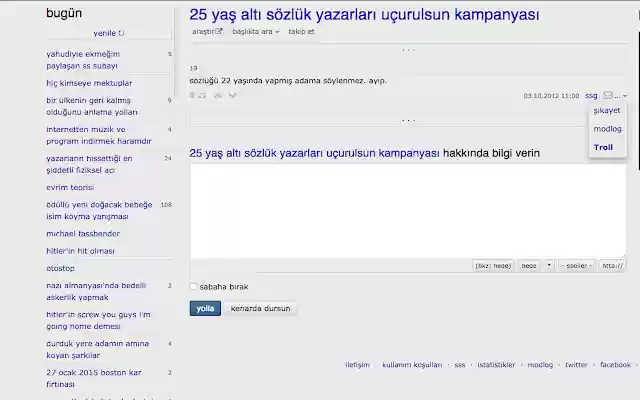
Task: Open author 'ssg' profile link
Action: [591, 96]
